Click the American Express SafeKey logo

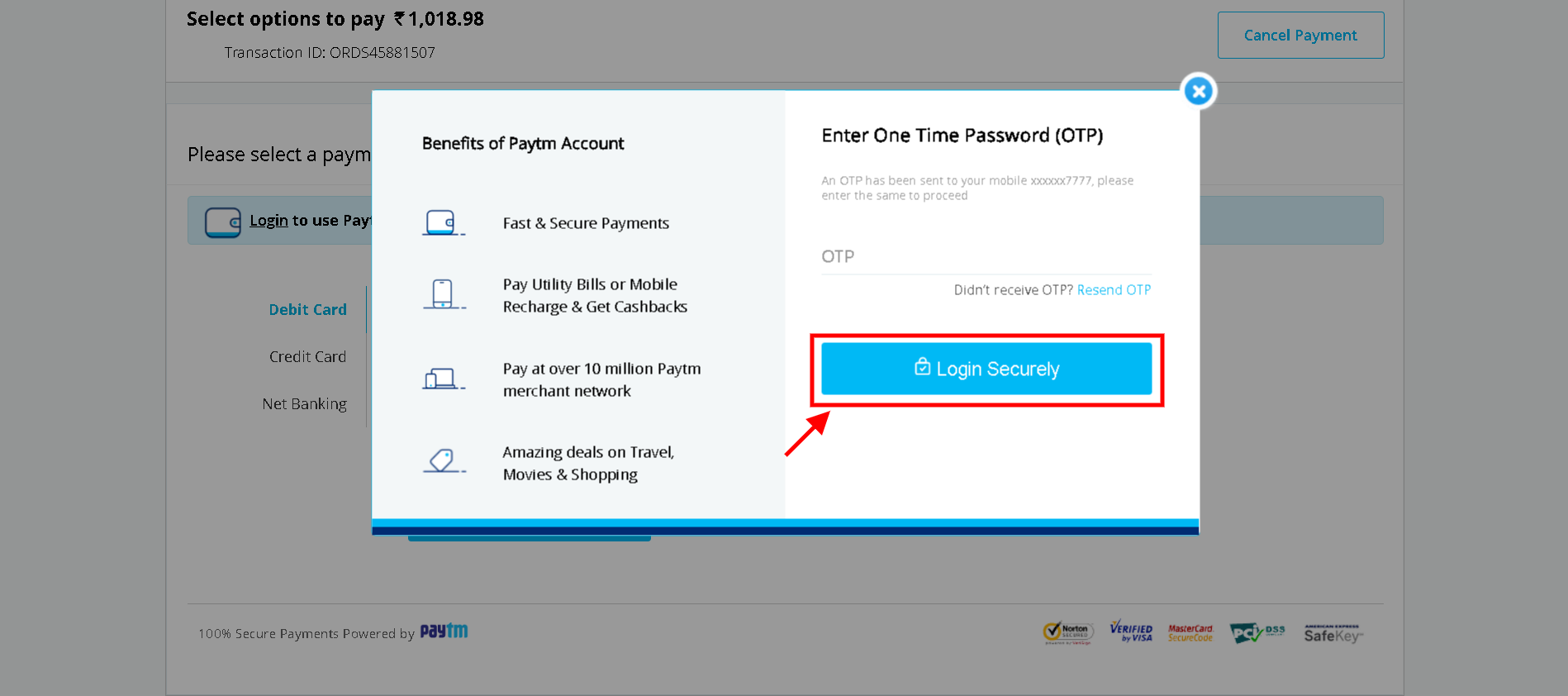click(1333, 633)
